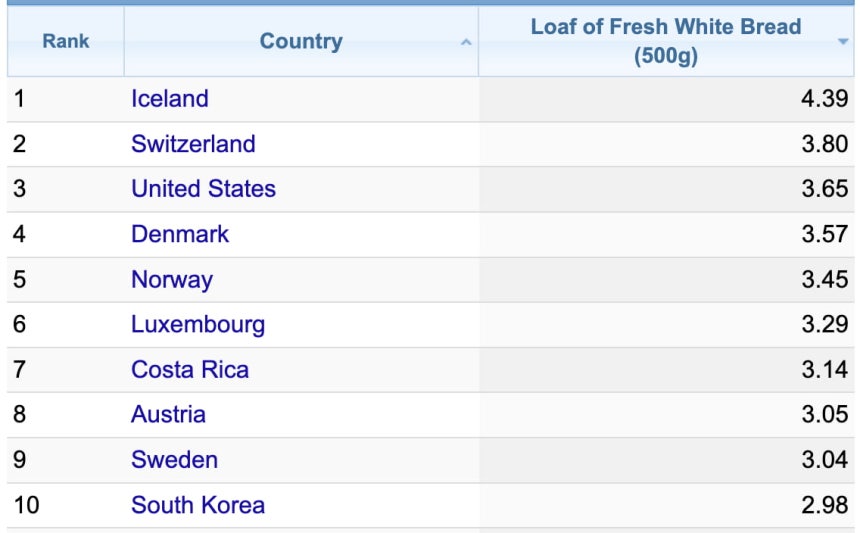
Task: Open the Switzerland country link
Action: (x=193, y=144)
